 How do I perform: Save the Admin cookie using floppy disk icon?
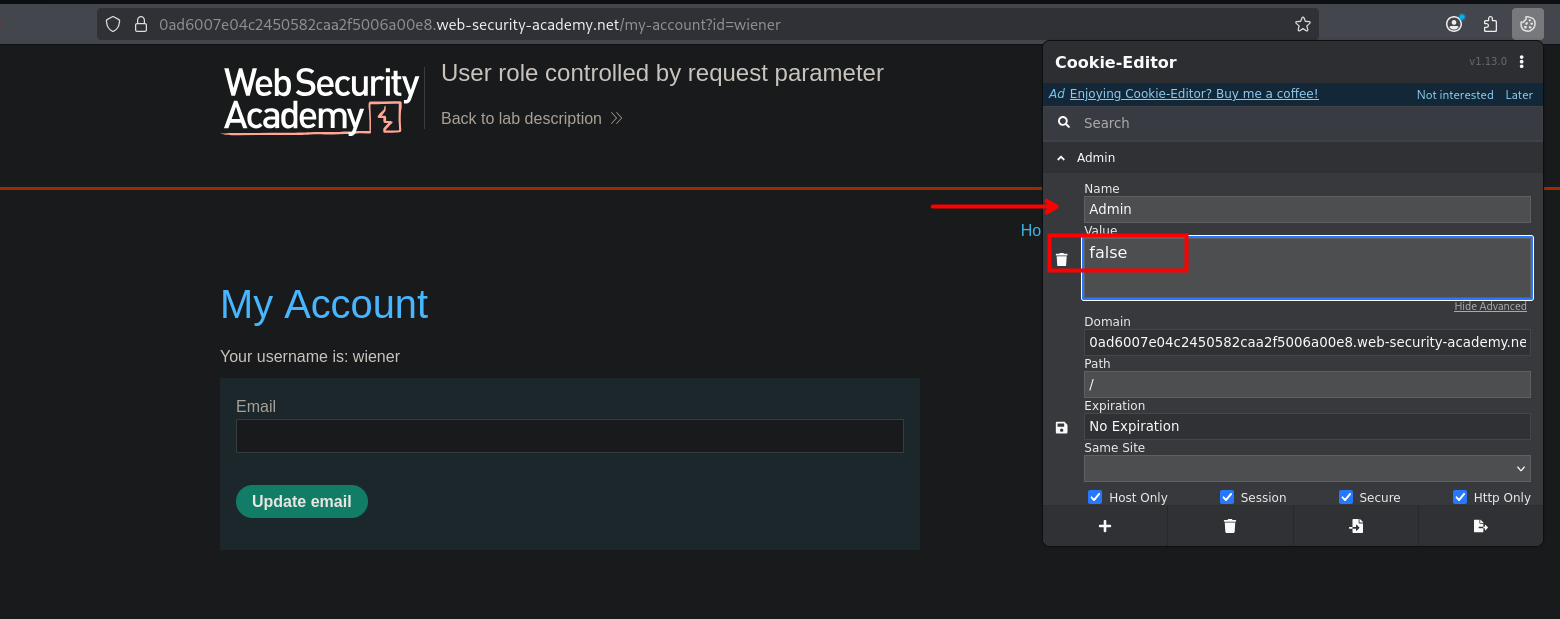[1062, 427]
